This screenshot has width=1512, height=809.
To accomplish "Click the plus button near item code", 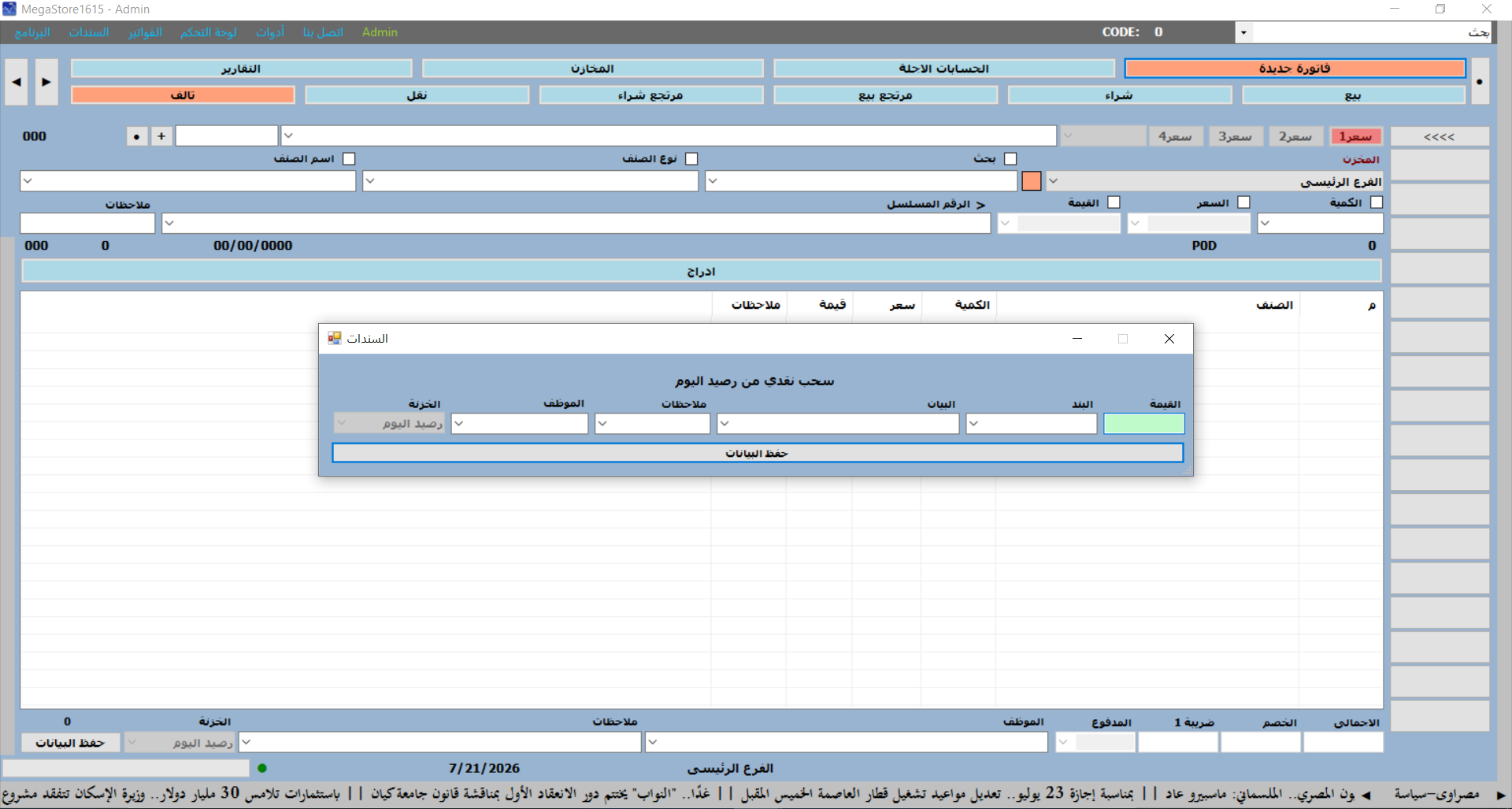I will click(161, 136).
